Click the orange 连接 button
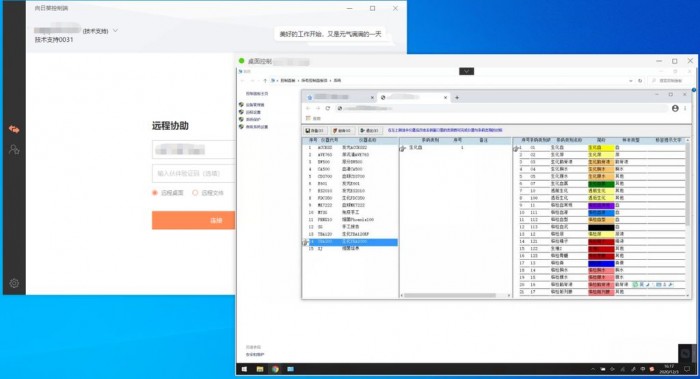700x379 pixels. point(193,221)
